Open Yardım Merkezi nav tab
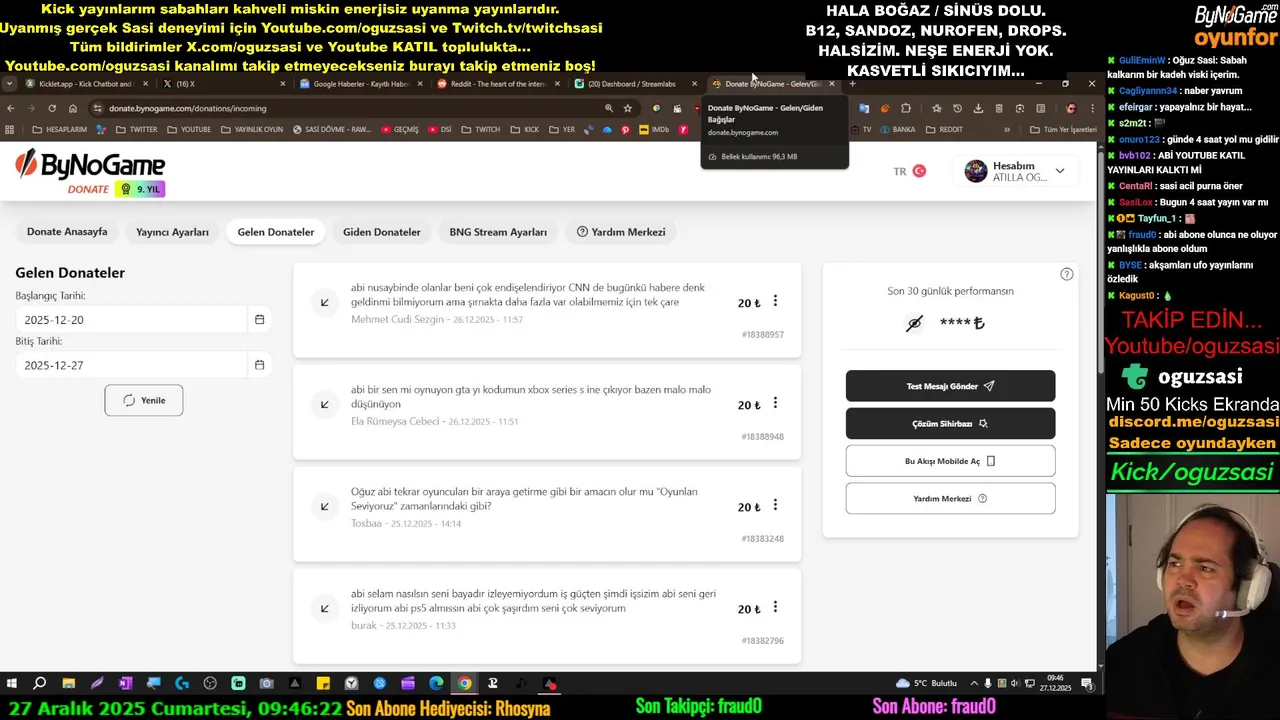Image resolution: width=1280 pixels, height=720 pixels. [621, 232]
